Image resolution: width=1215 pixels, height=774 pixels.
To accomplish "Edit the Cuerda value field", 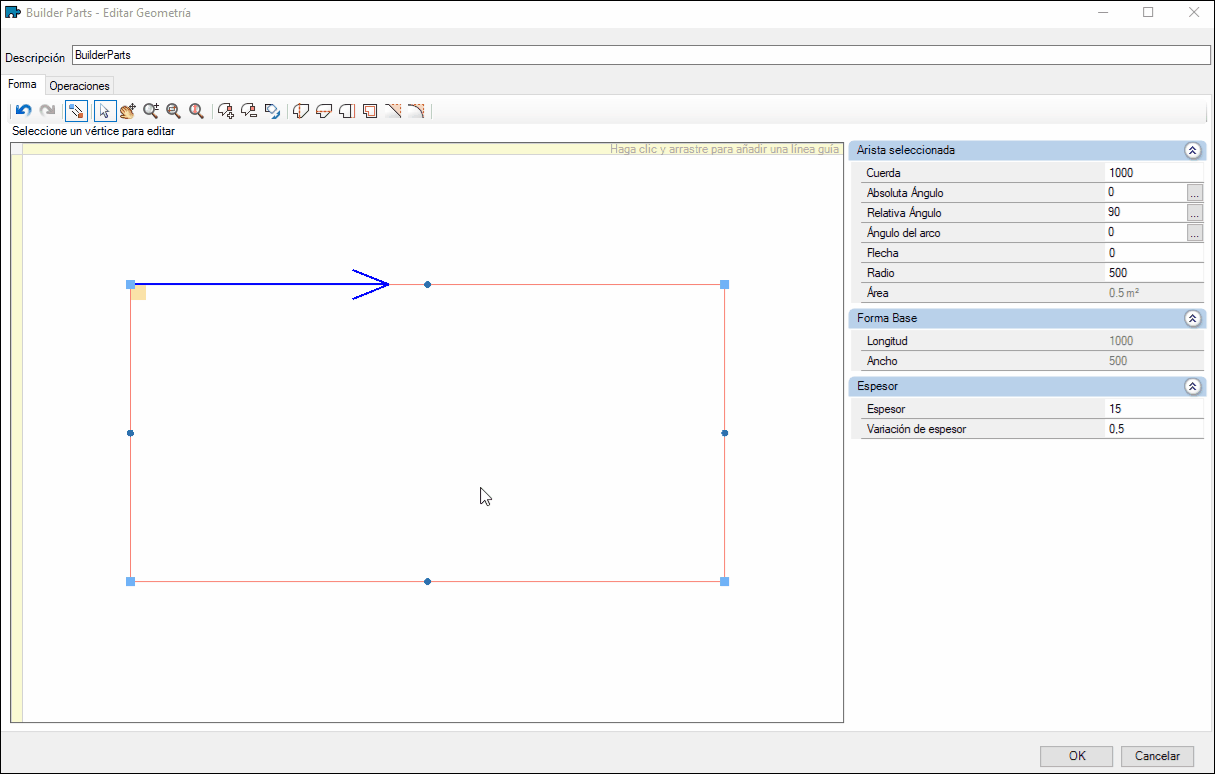I will 1154,173.
